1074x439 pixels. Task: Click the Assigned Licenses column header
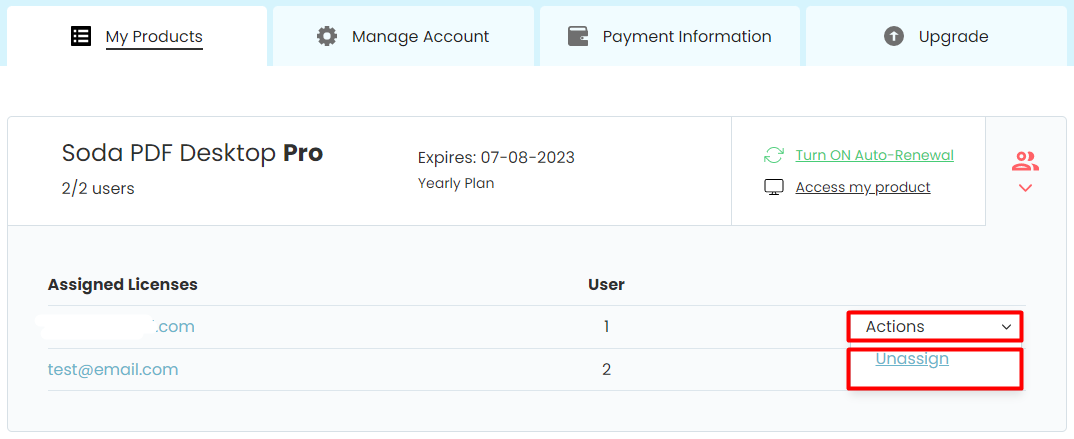point(123,284)
